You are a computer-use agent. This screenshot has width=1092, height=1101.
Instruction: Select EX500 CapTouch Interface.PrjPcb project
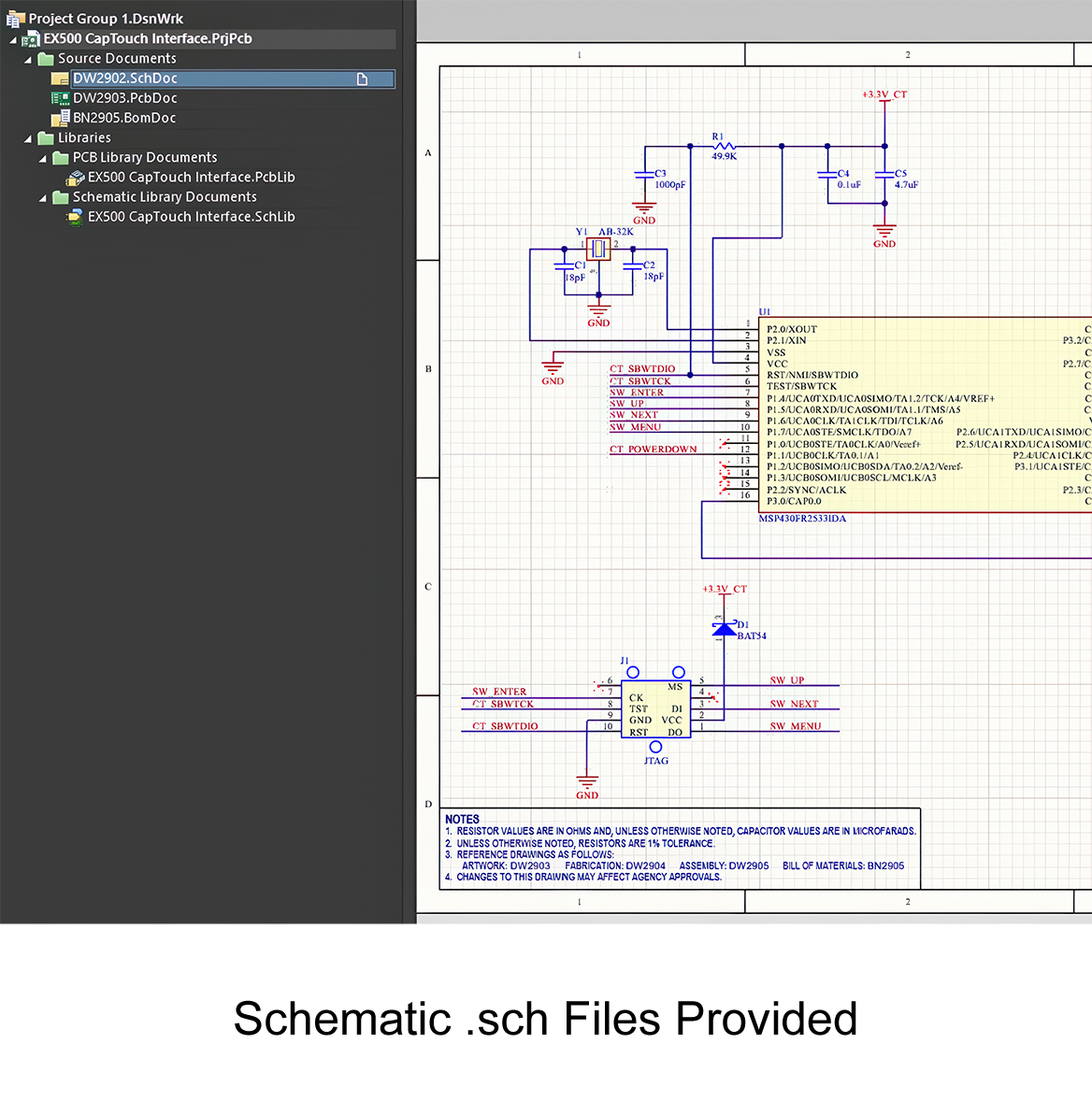pos(148,38)
